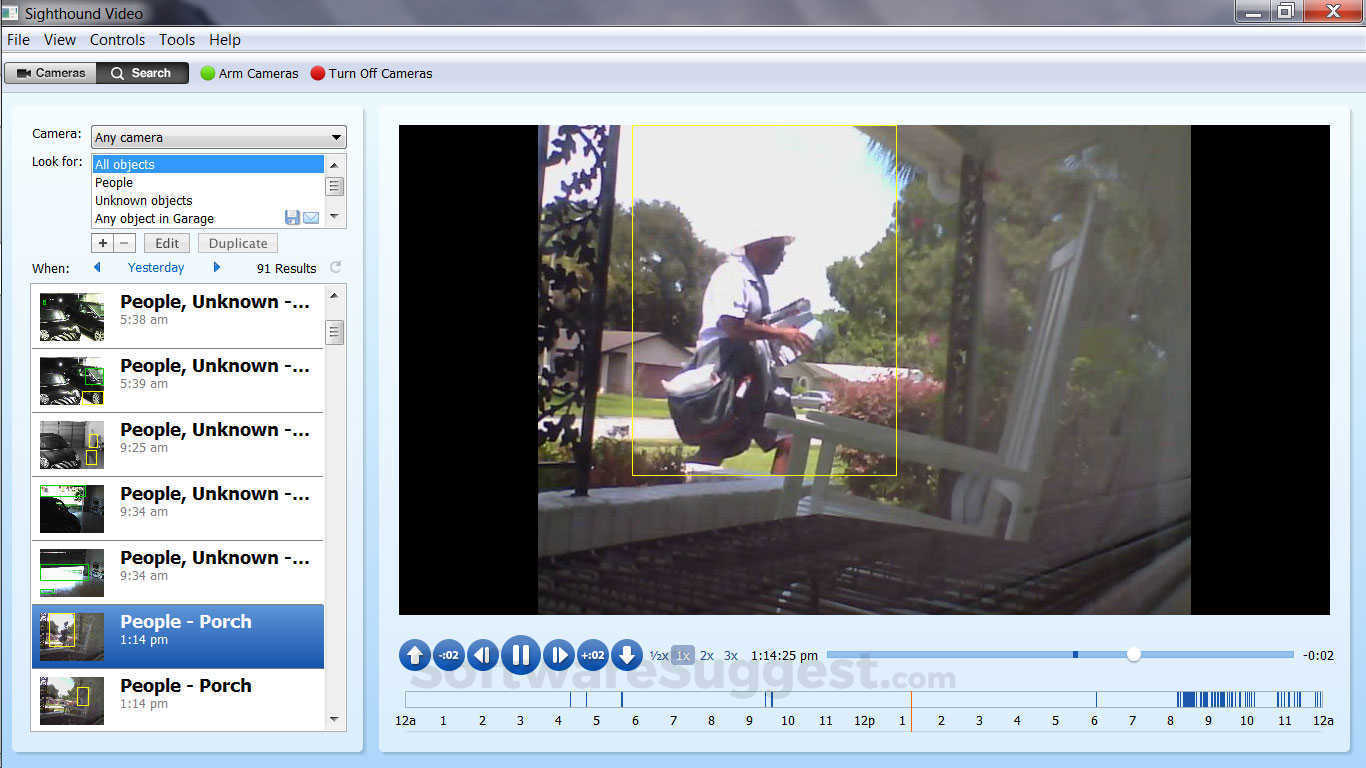This screenshot has height=768, width=1366.
Task: Duplicate the selected search rule
Action: [x=237, y=242]
